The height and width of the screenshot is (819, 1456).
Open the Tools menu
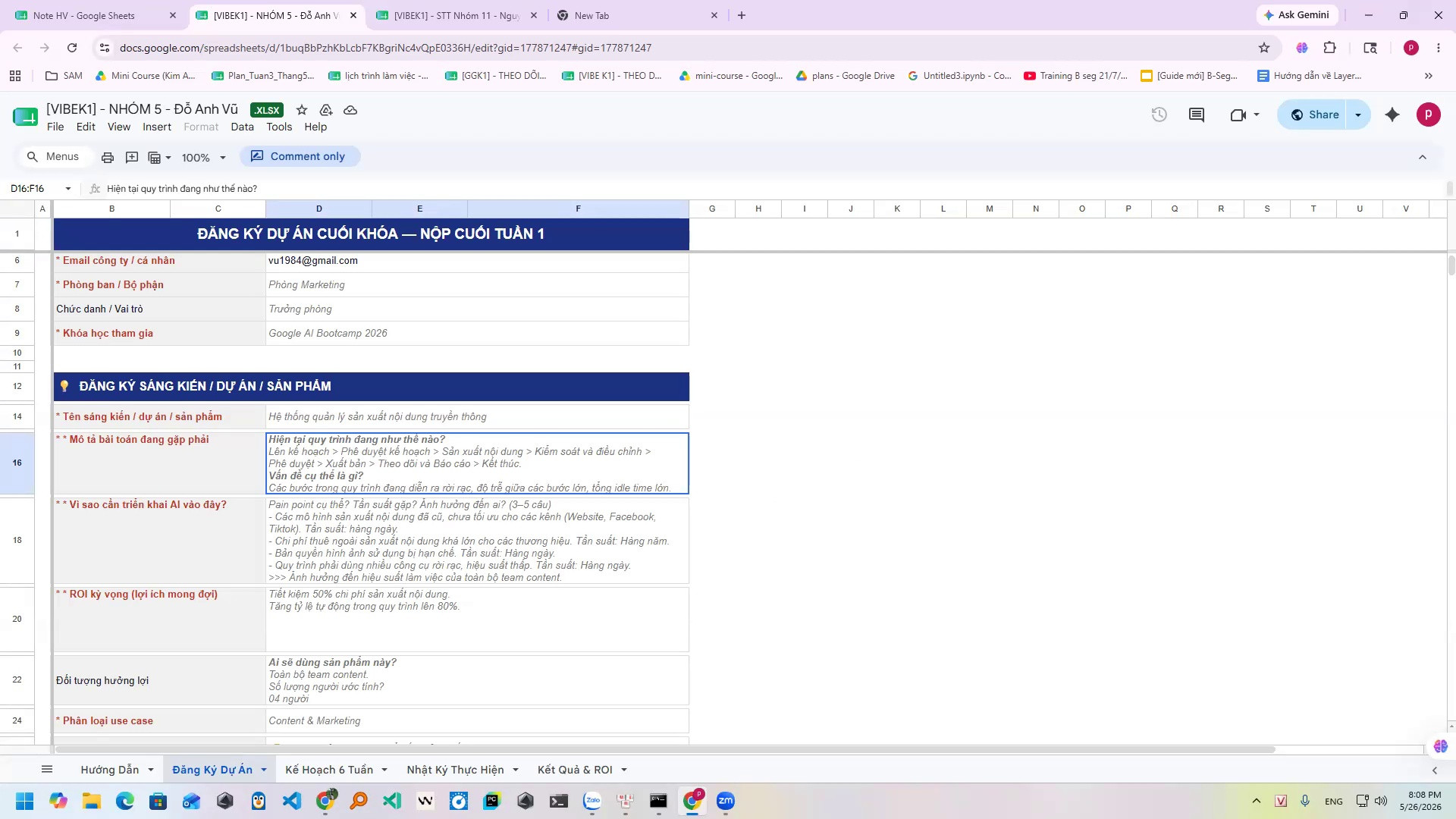(x=279, y=127)
